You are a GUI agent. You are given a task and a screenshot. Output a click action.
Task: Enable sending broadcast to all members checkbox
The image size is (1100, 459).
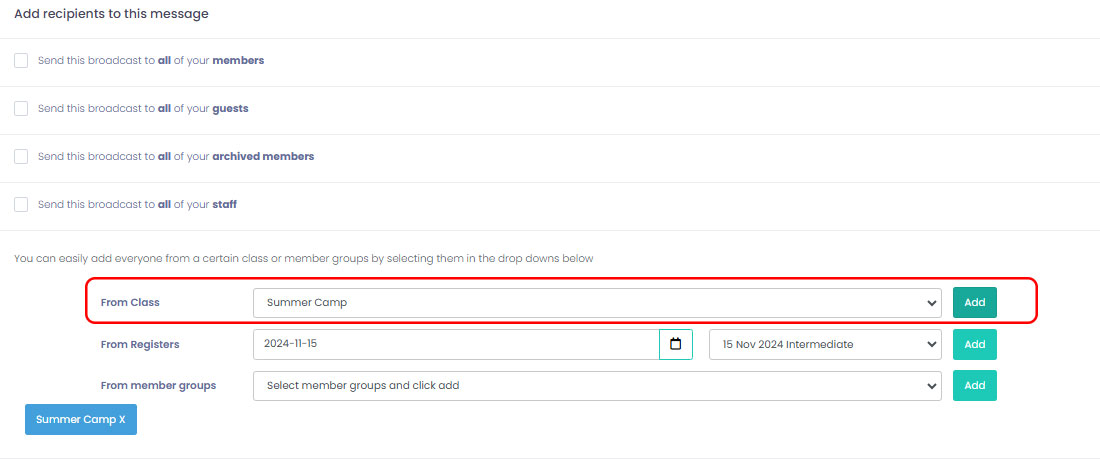(x=21, y=61)
